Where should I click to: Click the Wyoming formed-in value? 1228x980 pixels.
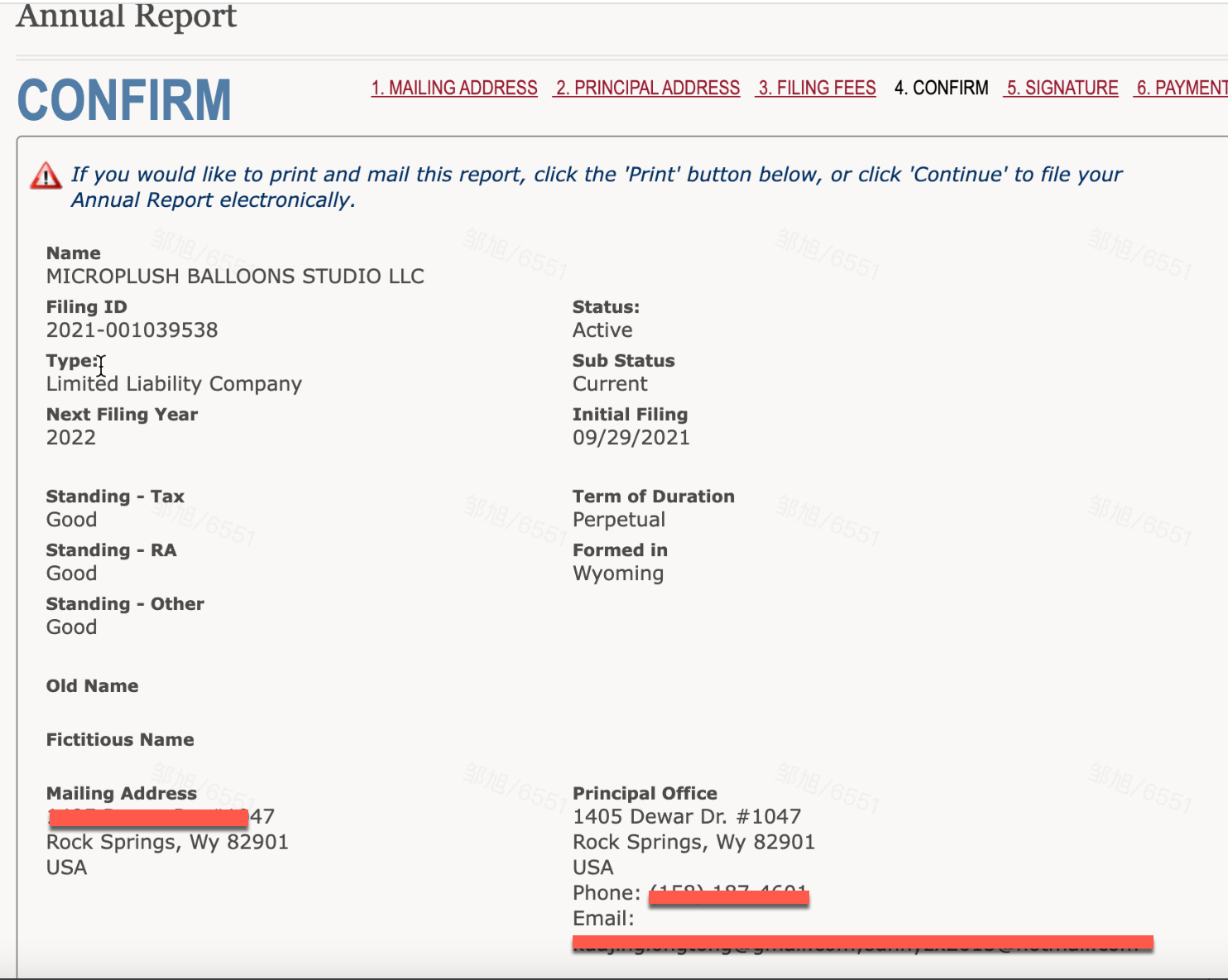[x=618, y=574]
